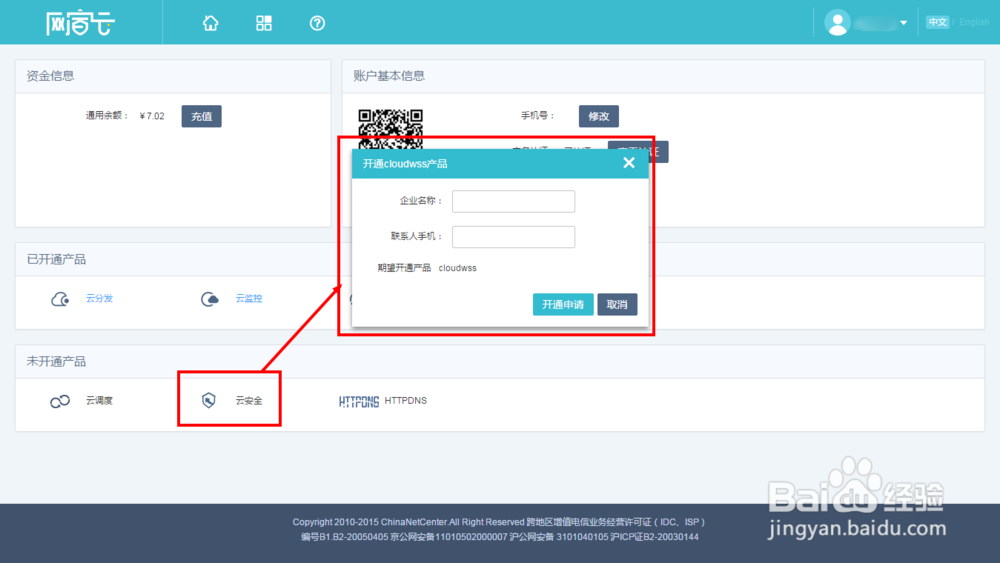The height and width of the screenshot is (563, 1000).
Task: Click the 取消 button in dialog
Action: coord(617,304)
